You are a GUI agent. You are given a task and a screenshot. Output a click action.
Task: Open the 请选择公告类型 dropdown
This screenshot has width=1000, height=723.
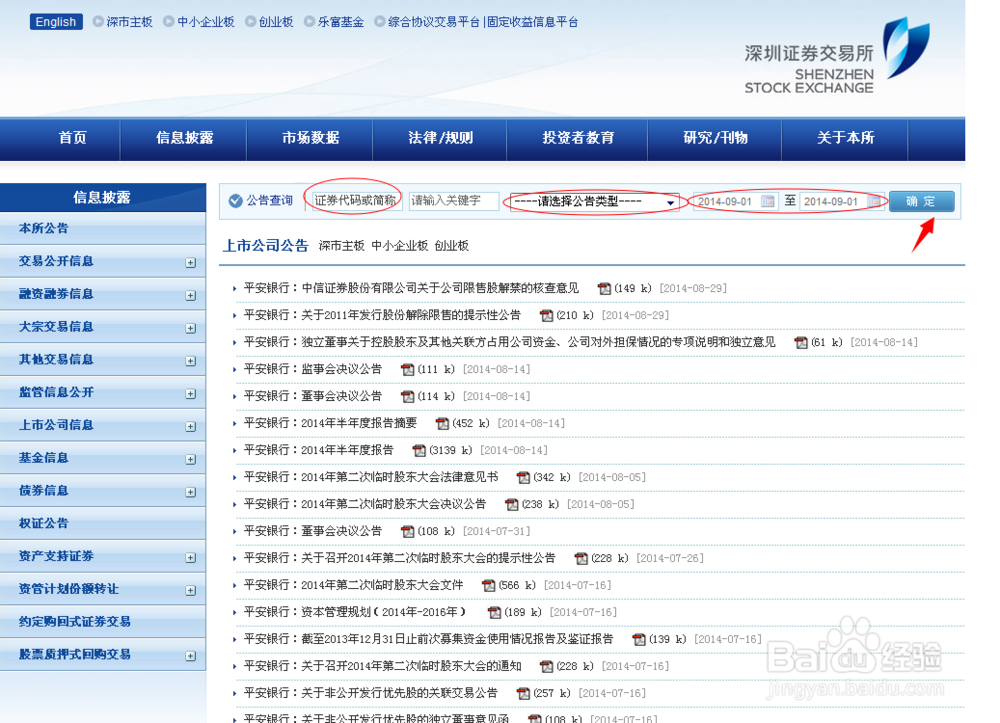594,202
